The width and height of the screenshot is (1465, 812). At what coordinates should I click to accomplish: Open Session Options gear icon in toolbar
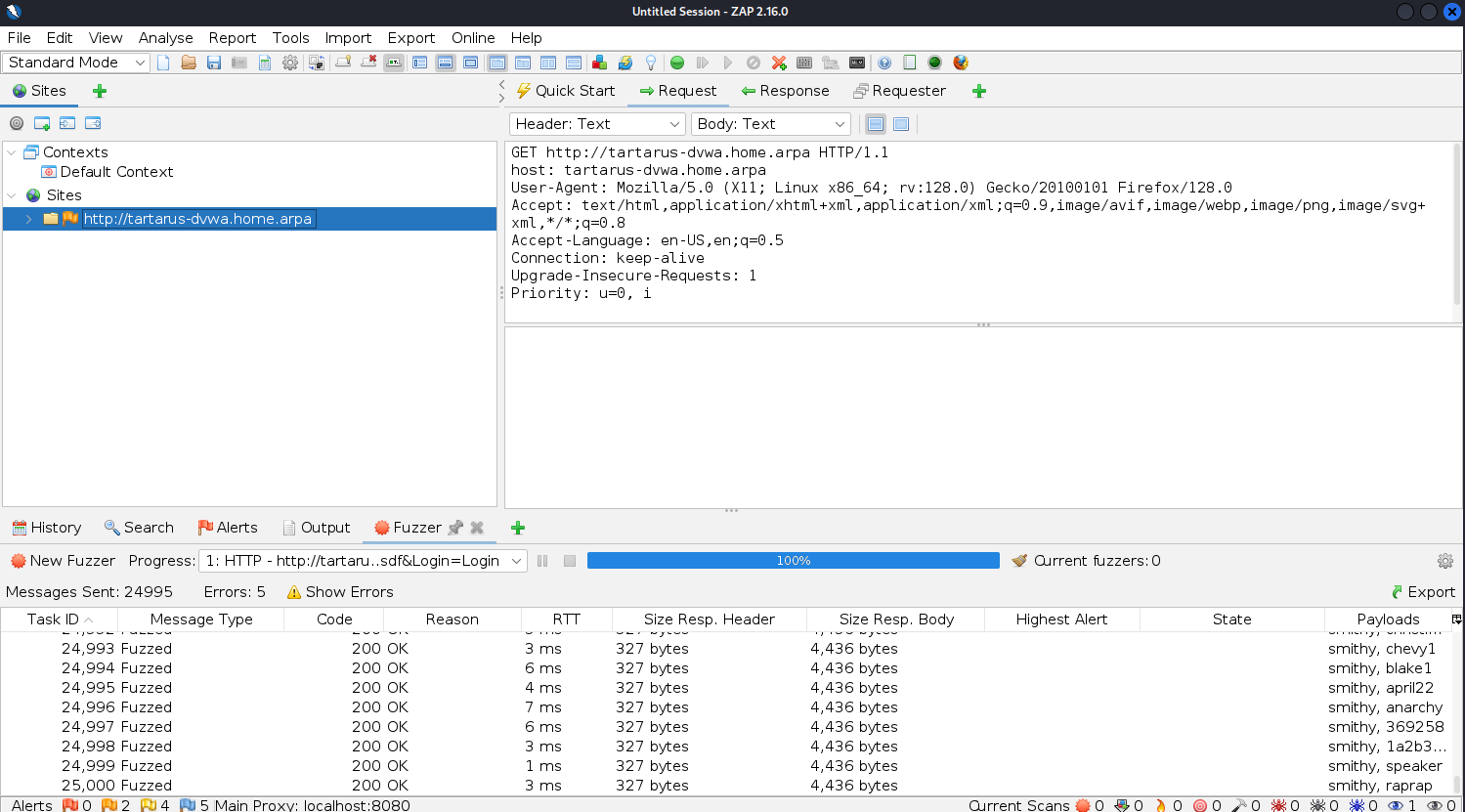click(x=290, y=63)
